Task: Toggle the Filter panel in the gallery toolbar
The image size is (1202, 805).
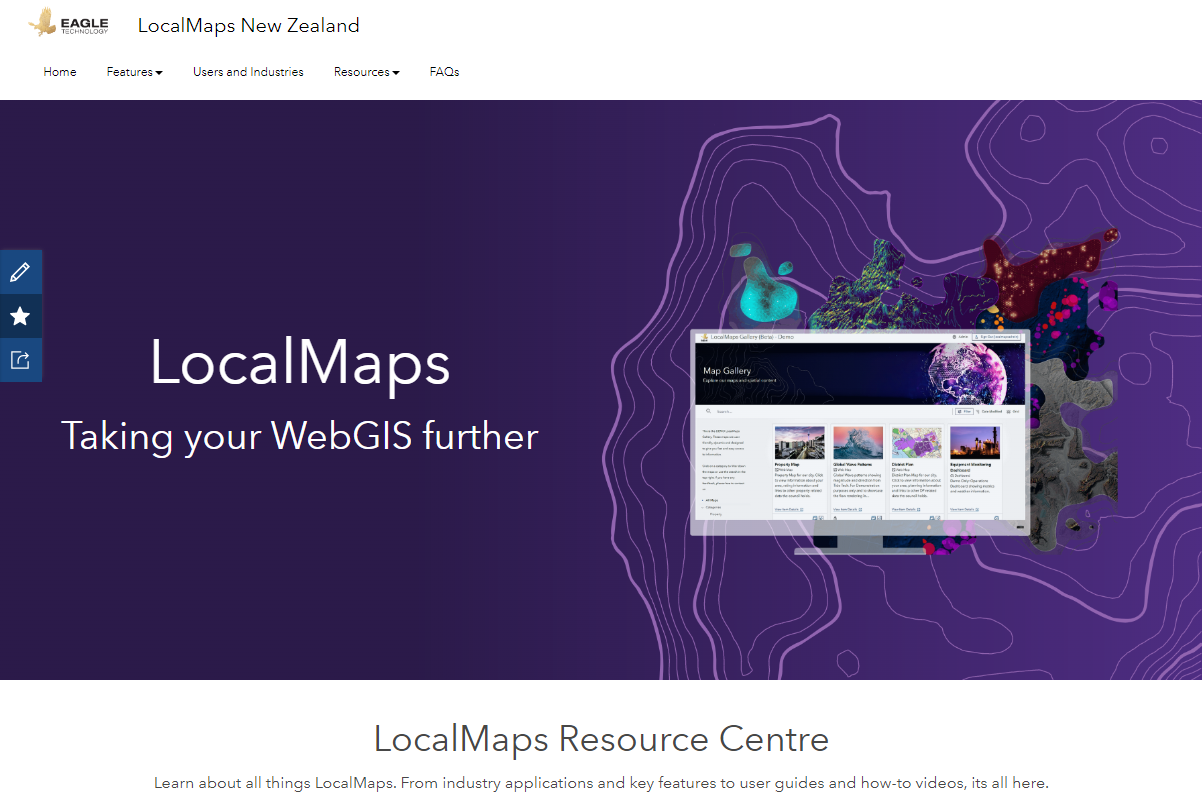Action: pos(964,411)
